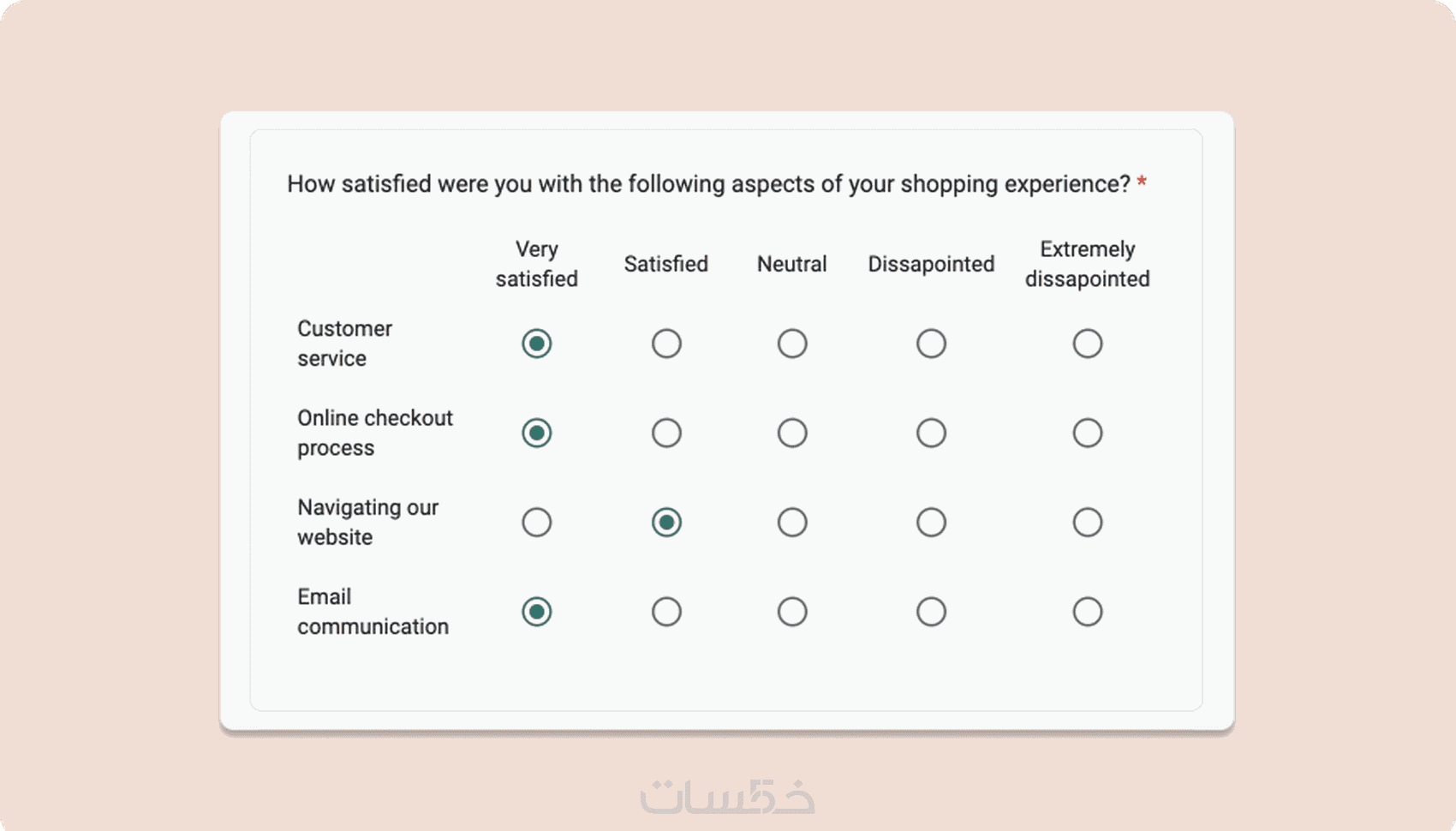Rate Email communication as Dissapointed

(931, 612)
